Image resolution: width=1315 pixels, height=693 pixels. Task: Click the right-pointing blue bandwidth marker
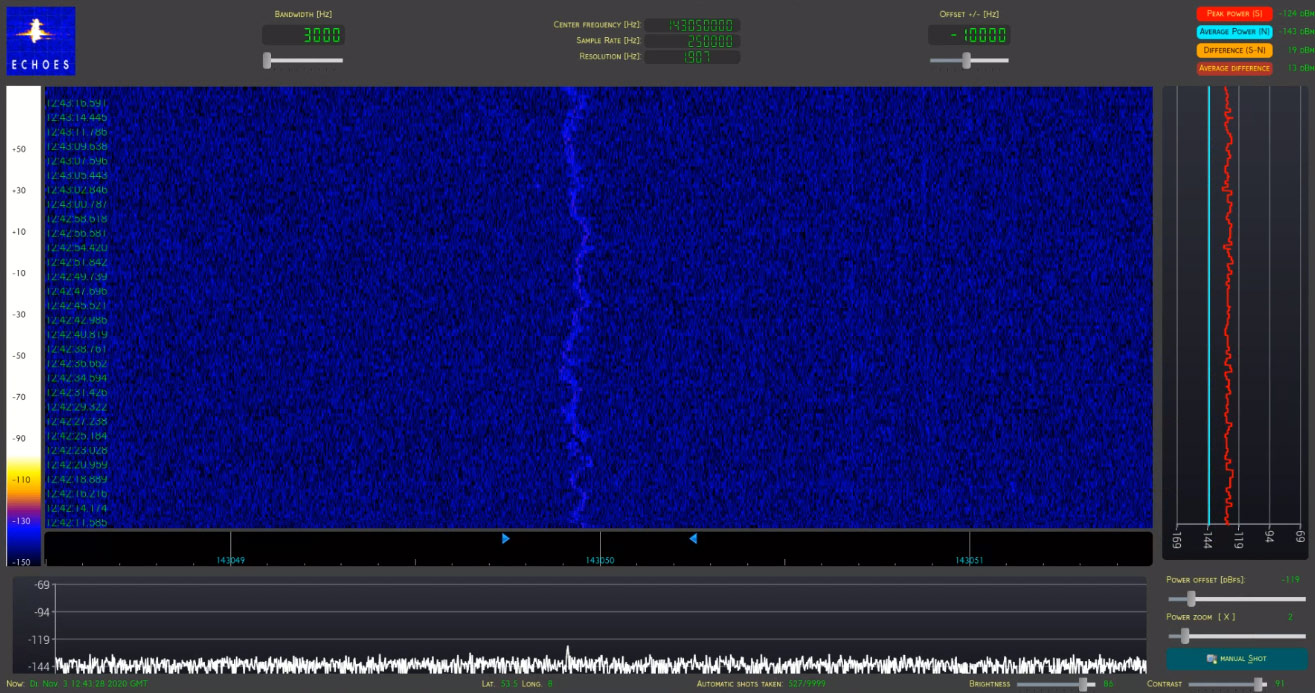click(506, 539)
